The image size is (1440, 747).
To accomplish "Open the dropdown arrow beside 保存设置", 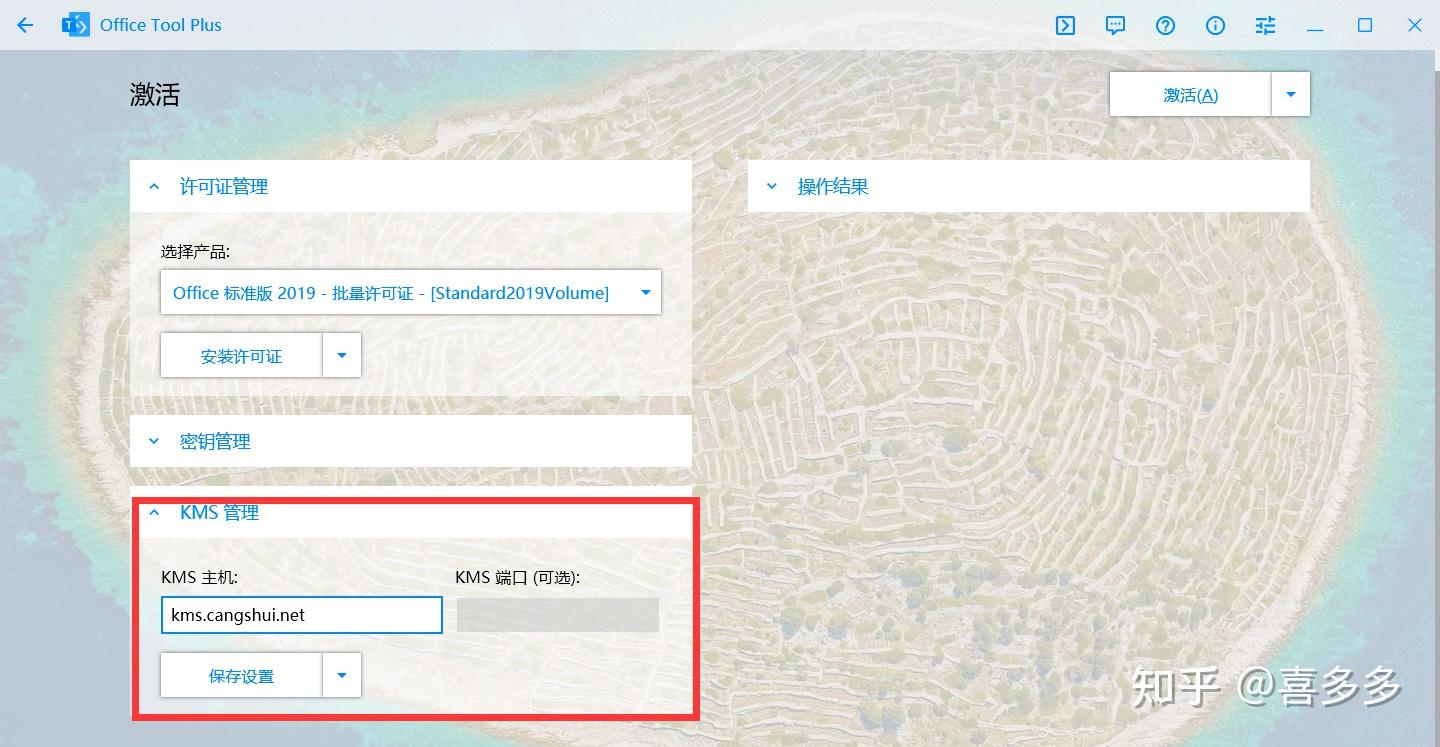I will tap(342, 676).
